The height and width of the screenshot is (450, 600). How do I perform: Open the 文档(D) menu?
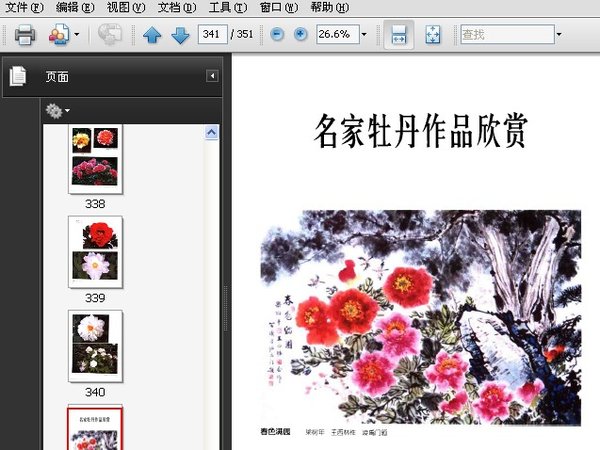coord(177,7)
